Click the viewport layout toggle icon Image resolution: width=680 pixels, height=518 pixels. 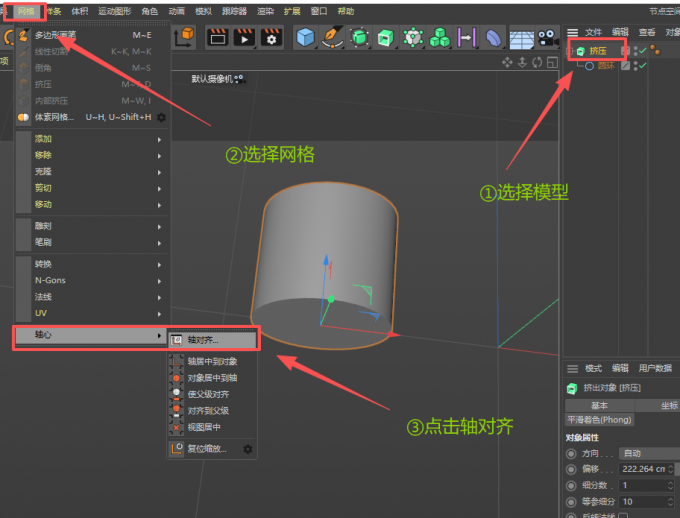click(552, 62)
